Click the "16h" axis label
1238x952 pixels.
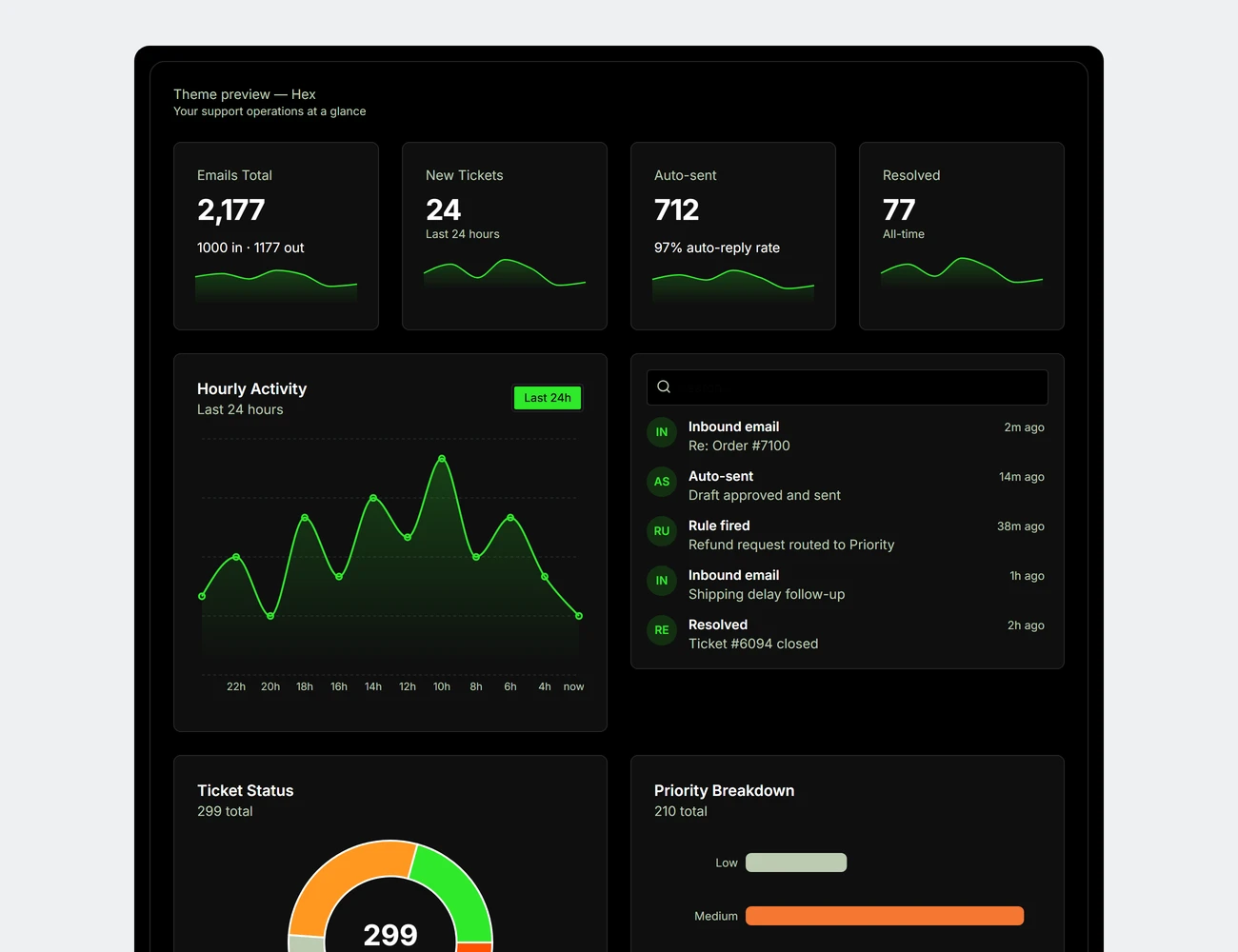[339, 686]
